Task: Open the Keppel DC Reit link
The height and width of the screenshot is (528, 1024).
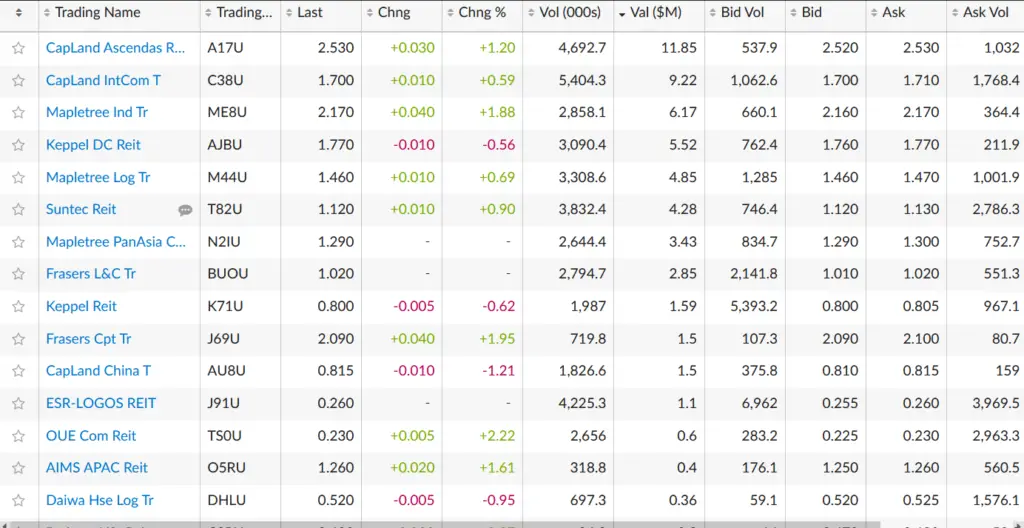Action: coord(93,145)
